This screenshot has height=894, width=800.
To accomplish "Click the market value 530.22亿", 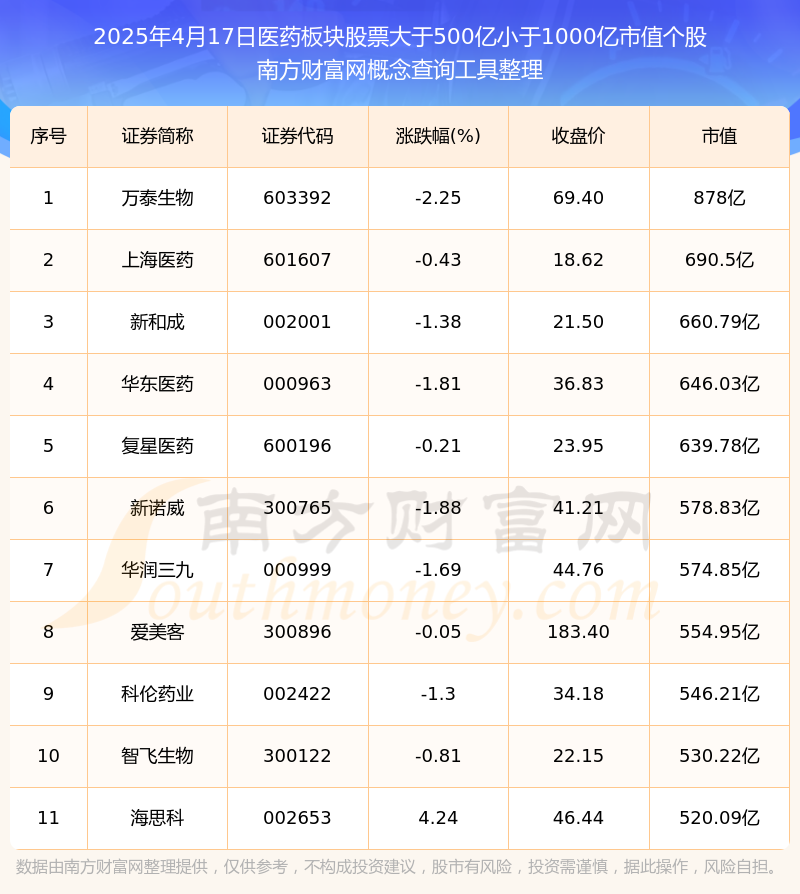I will click(720, 756).
